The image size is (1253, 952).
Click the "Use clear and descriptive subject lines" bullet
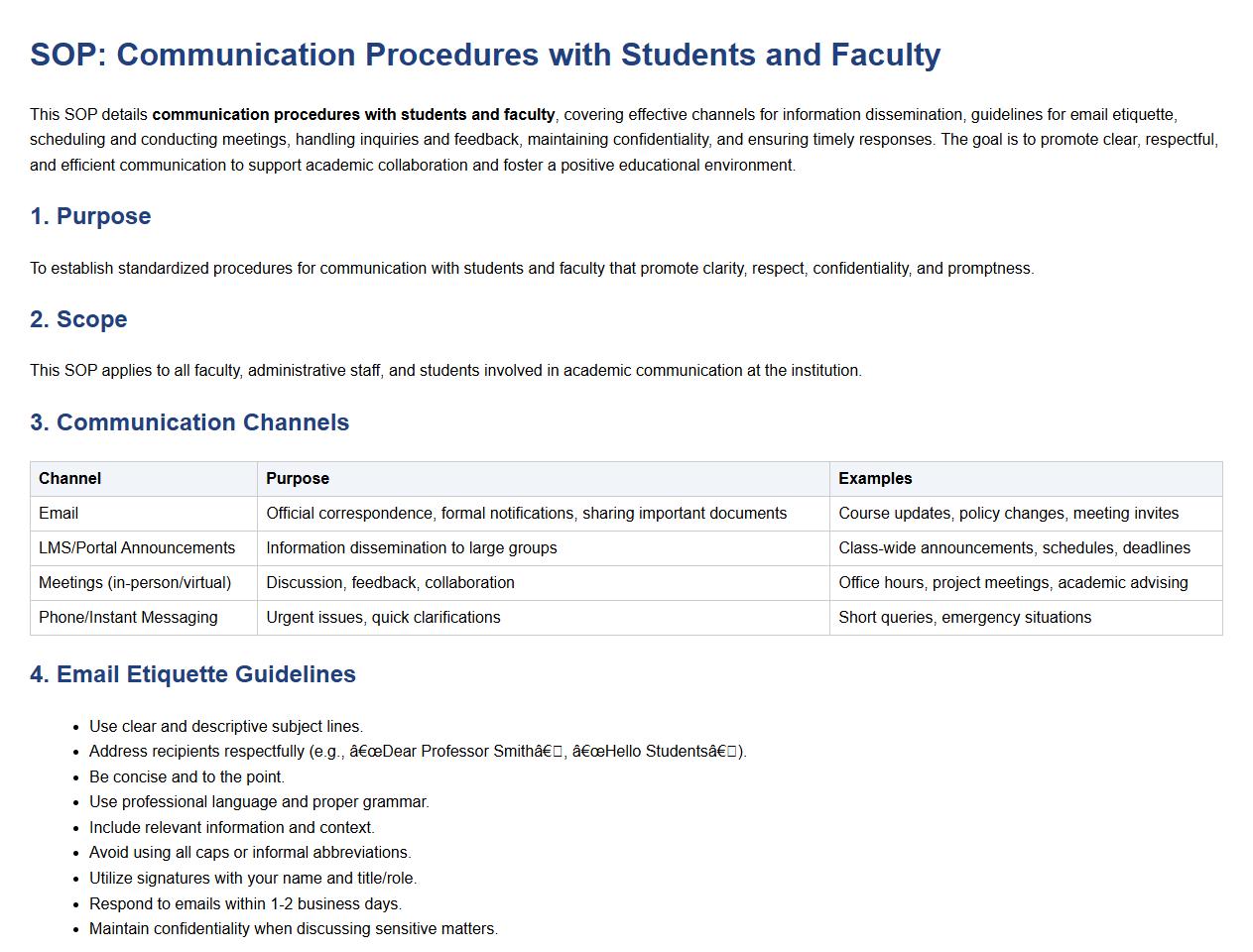point(226,726)
